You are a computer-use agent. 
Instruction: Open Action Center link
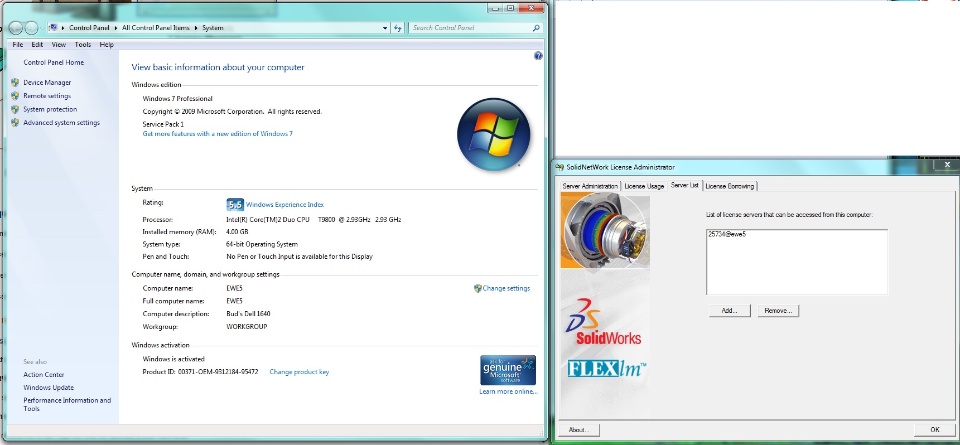[43, 375]
